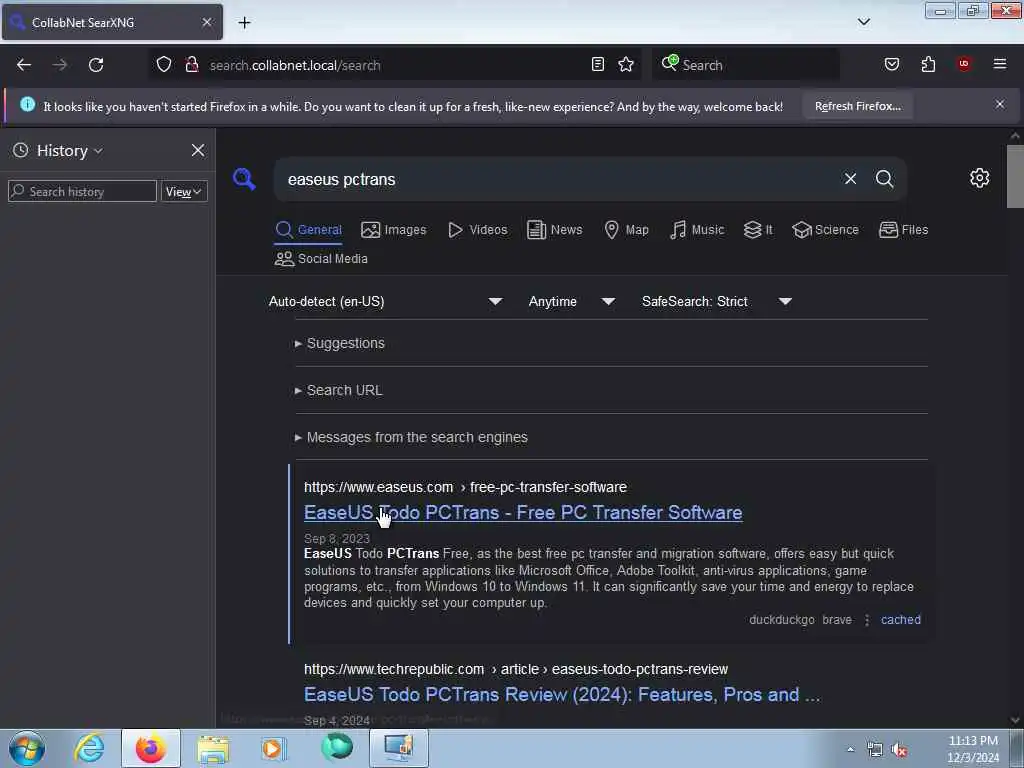Image resolution: width=1024 pixels, height=768 pixels.
Task: Click the duckduckgo engine label under EaseUS result
Action: point(782,620)
